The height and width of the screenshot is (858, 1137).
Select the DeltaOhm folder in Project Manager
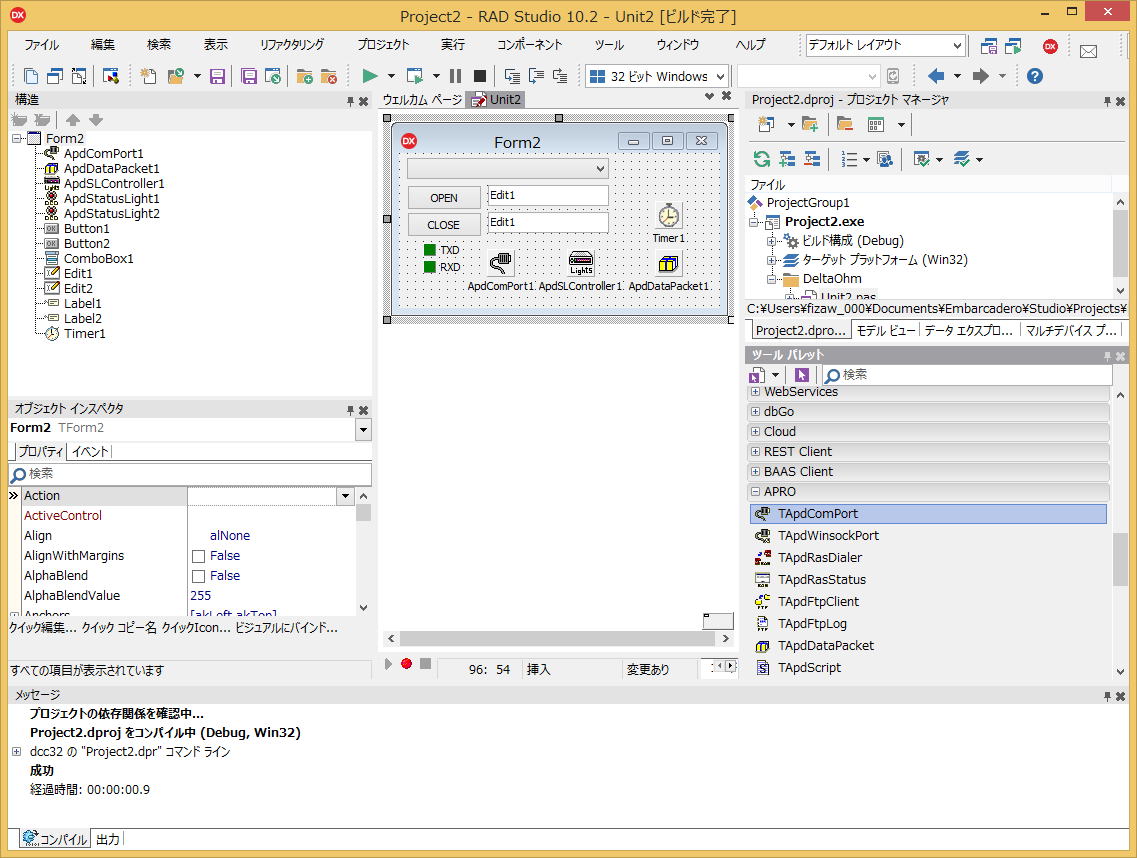point(832,279)
